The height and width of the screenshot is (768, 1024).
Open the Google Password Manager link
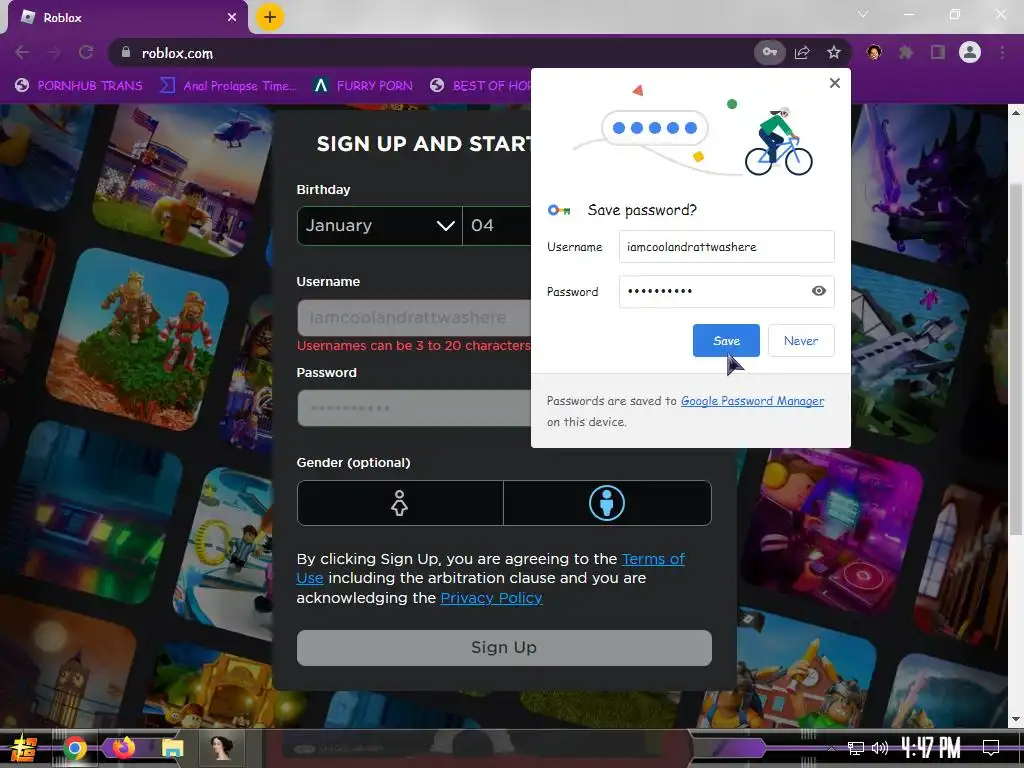752,401
